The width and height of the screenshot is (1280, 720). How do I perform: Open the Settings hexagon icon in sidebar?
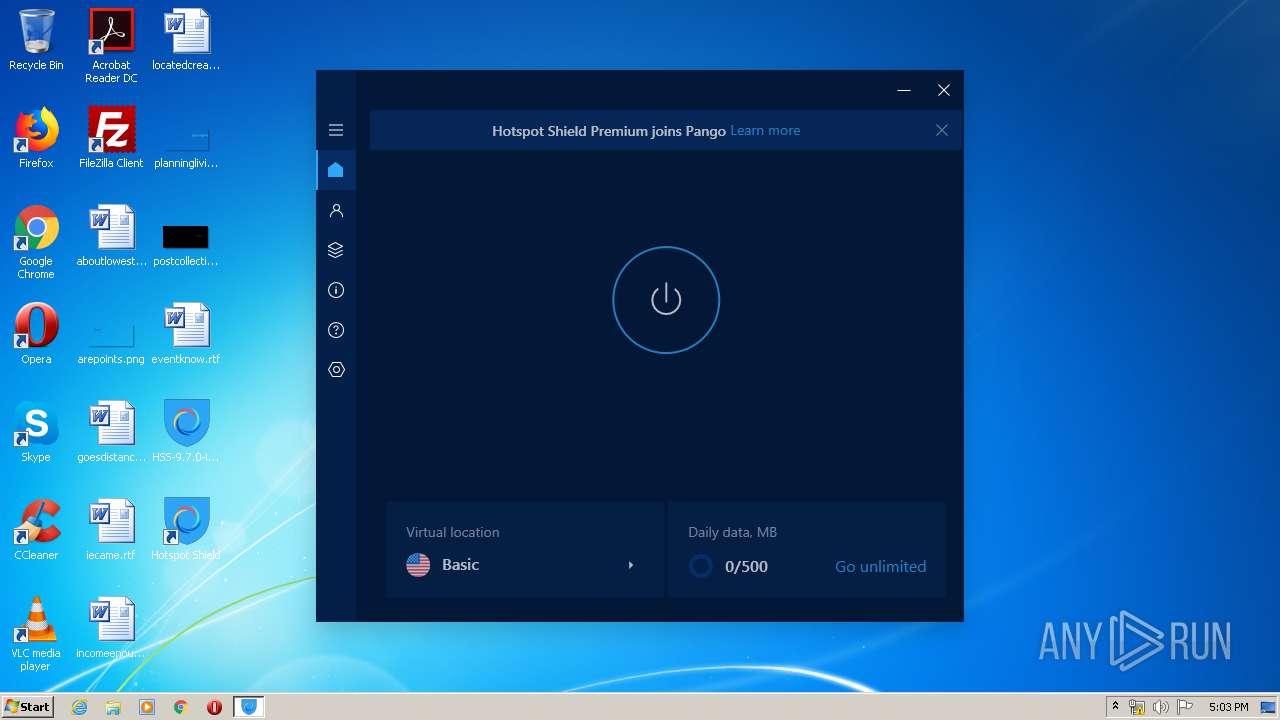pos(336,370)
